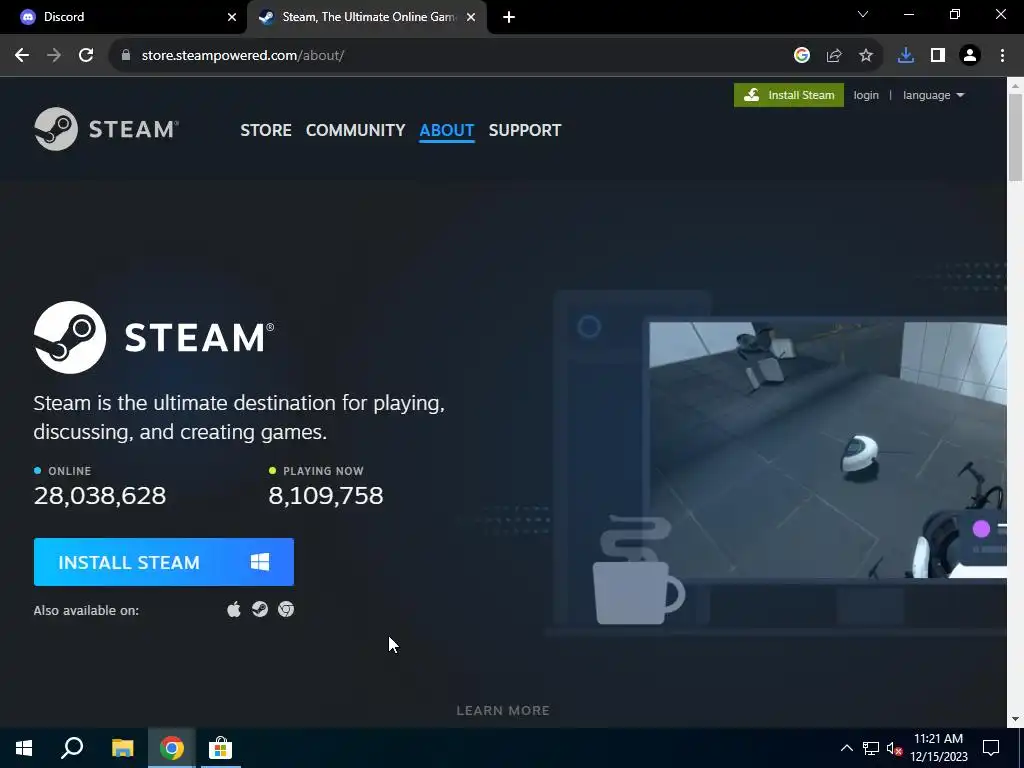The height and width of the screenshot is (768, 1024).
Task: Open the SUPPORT menu
Action: (x=524, y=130)
